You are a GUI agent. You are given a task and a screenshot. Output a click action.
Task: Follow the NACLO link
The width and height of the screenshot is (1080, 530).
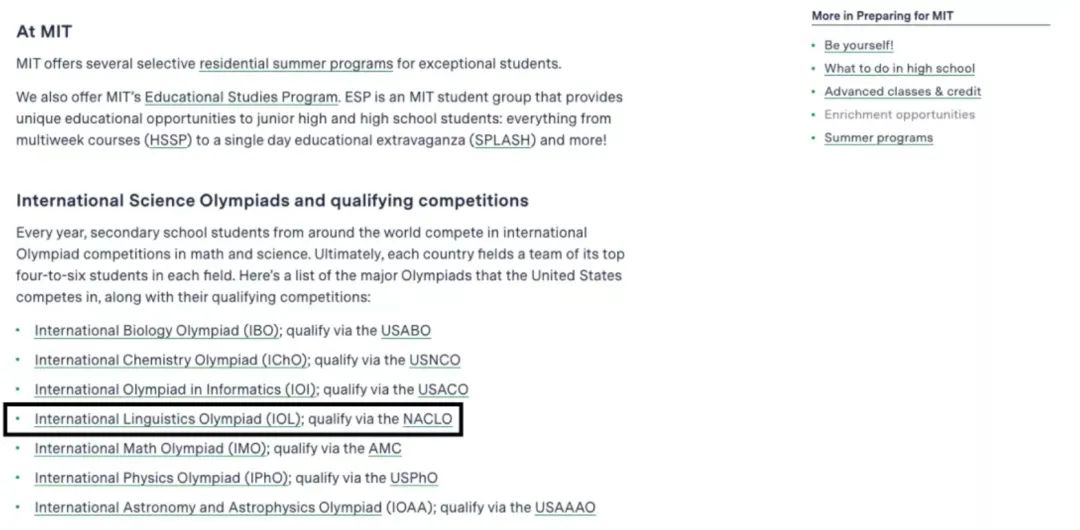pyautogui.click(x=428, y=419)
